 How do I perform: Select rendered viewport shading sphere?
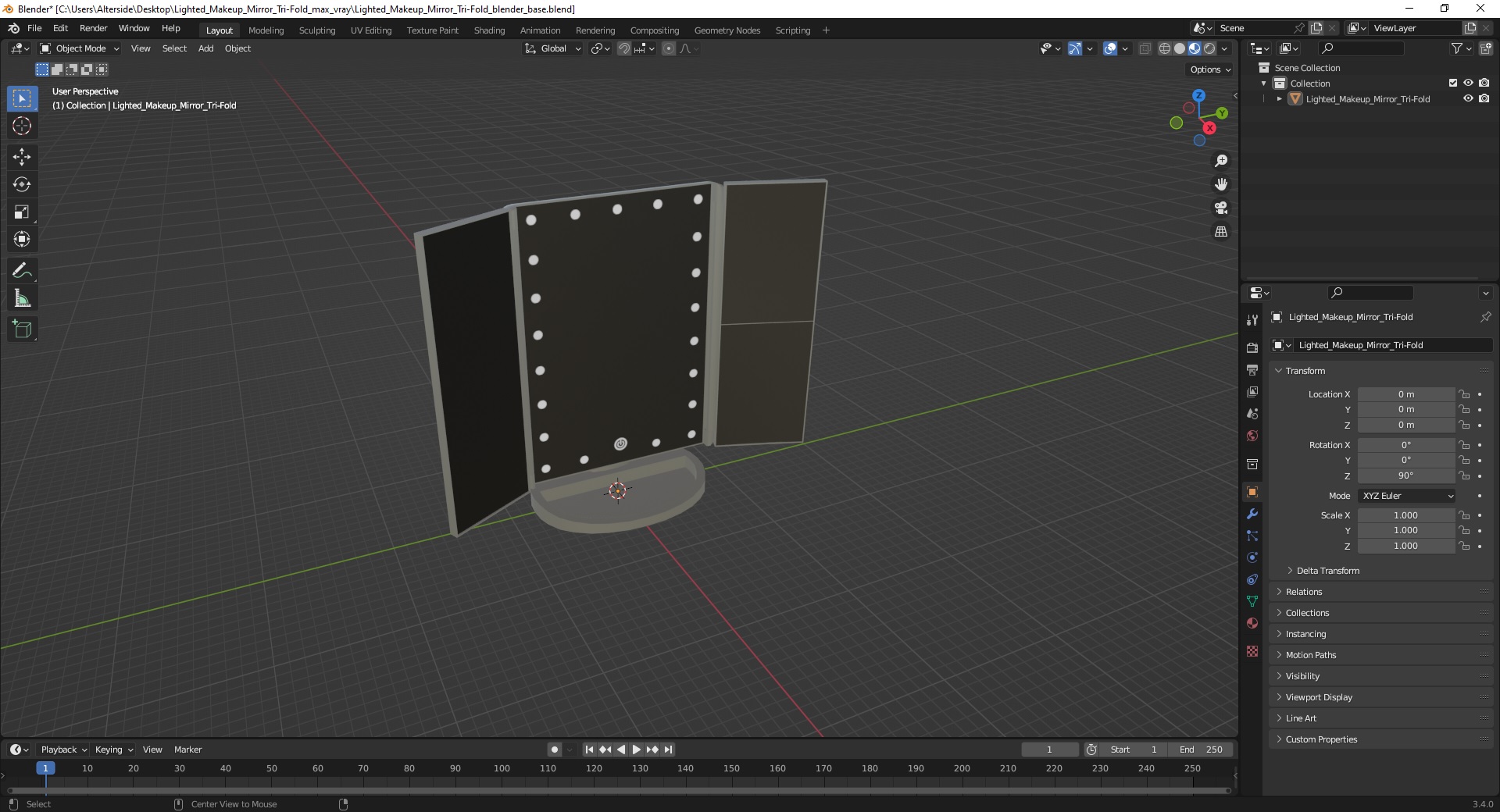click(1209, 48)
